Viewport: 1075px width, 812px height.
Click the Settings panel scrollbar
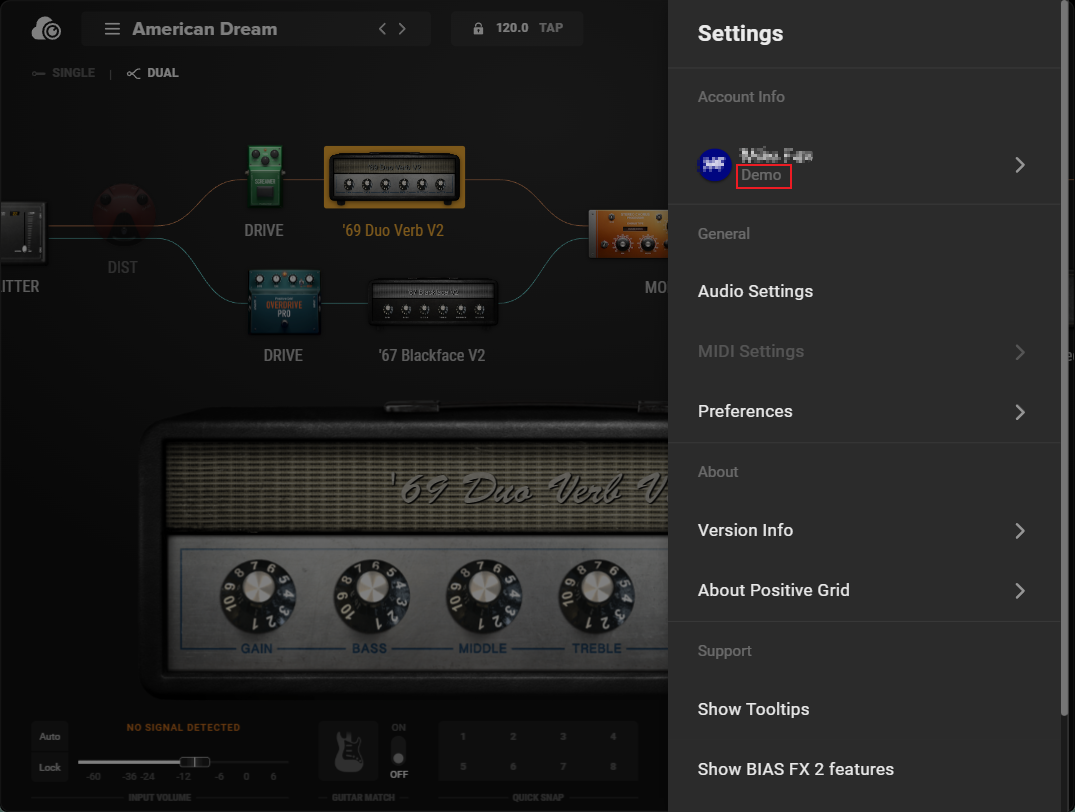click(1065, 358)
